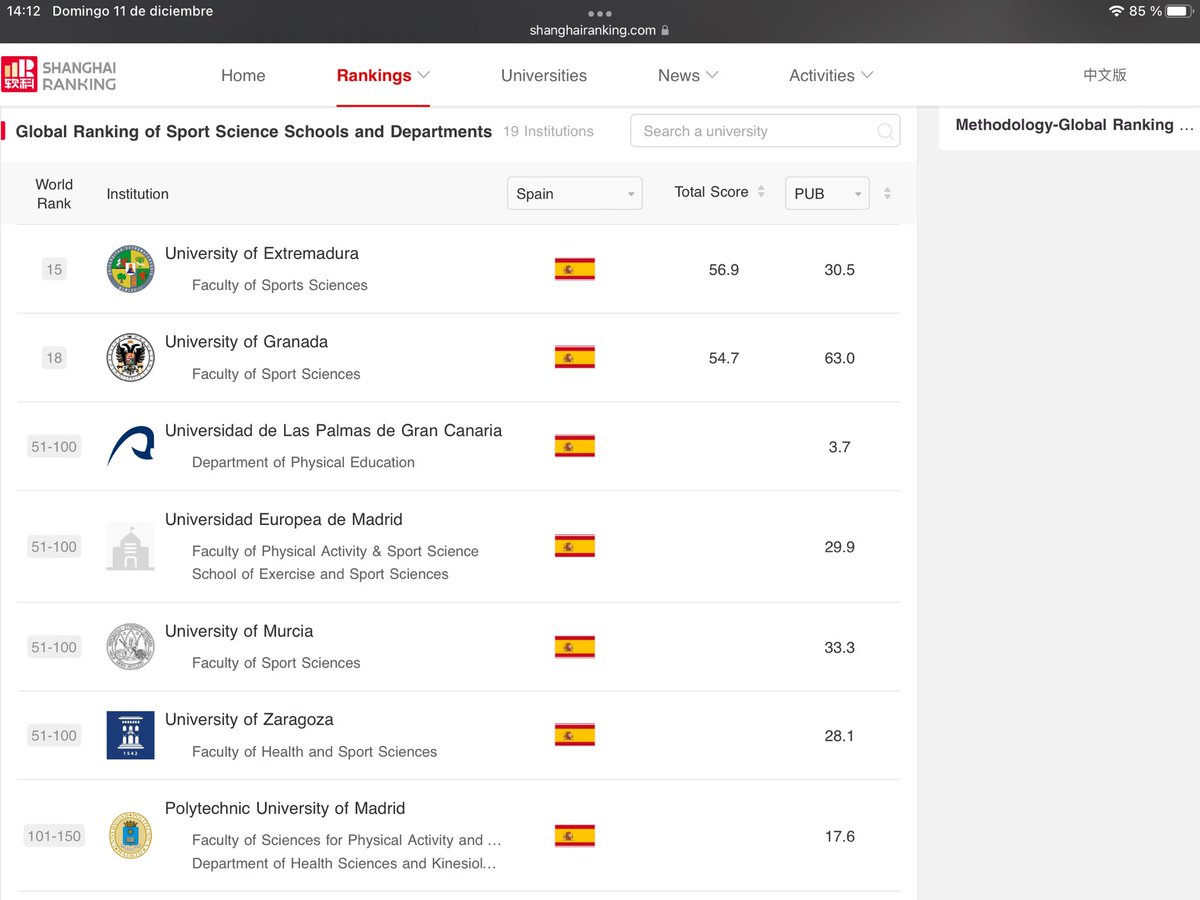
Task: Click the University of Zaragoza blue logo
Action: pos(130,735)
